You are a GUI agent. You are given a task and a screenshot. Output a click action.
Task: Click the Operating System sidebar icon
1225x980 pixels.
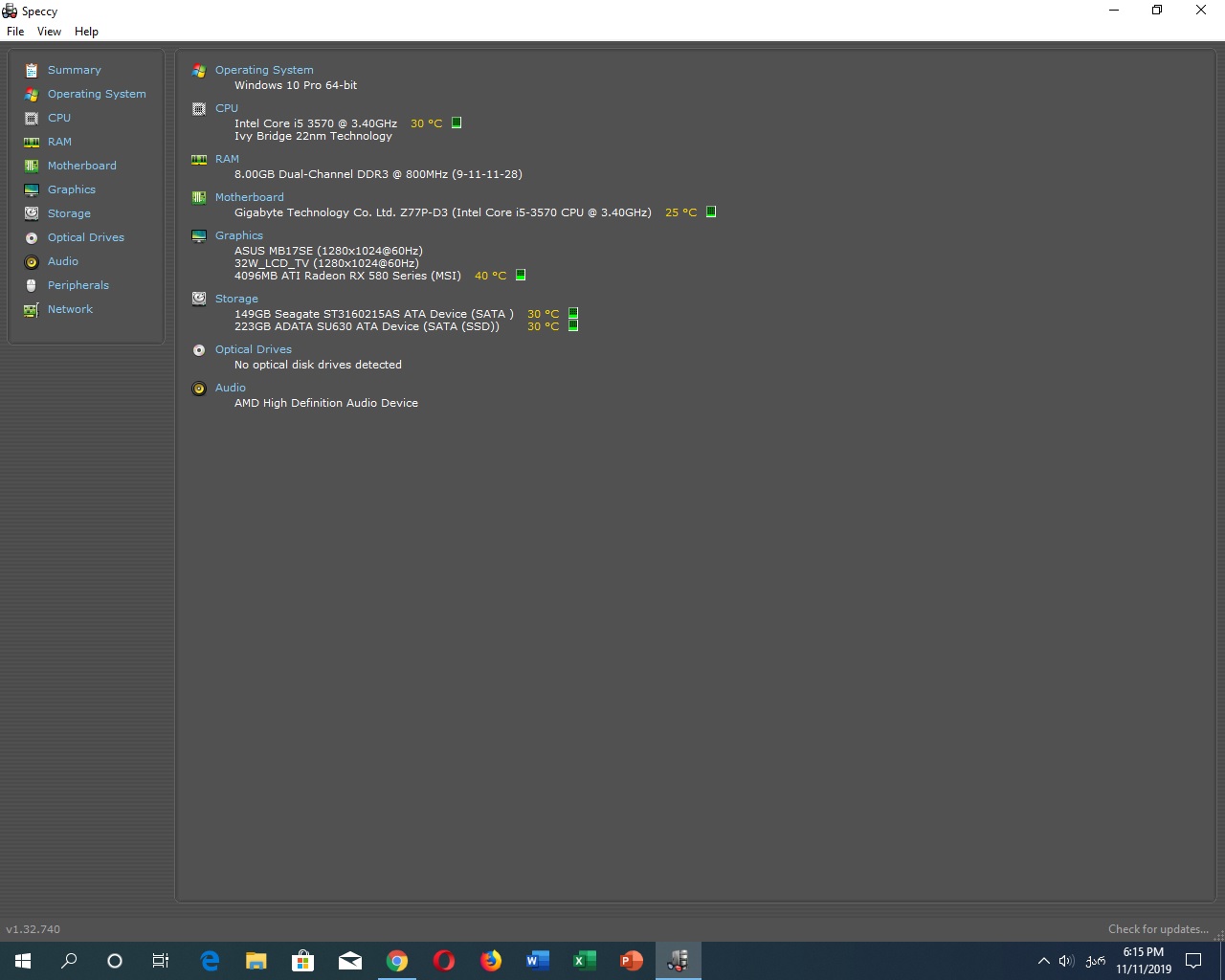(x=32, y=94)
